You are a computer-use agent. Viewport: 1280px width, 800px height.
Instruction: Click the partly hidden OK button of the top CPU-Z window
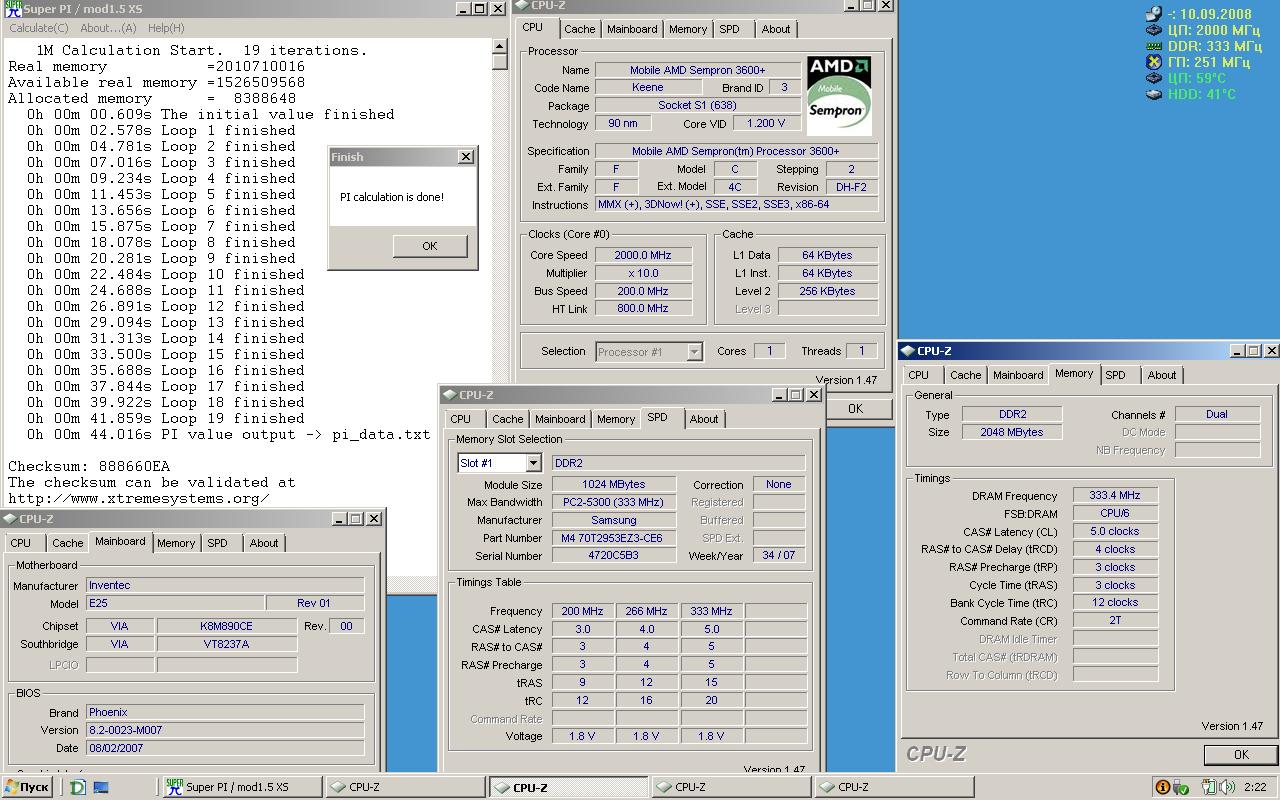point(855,408)
